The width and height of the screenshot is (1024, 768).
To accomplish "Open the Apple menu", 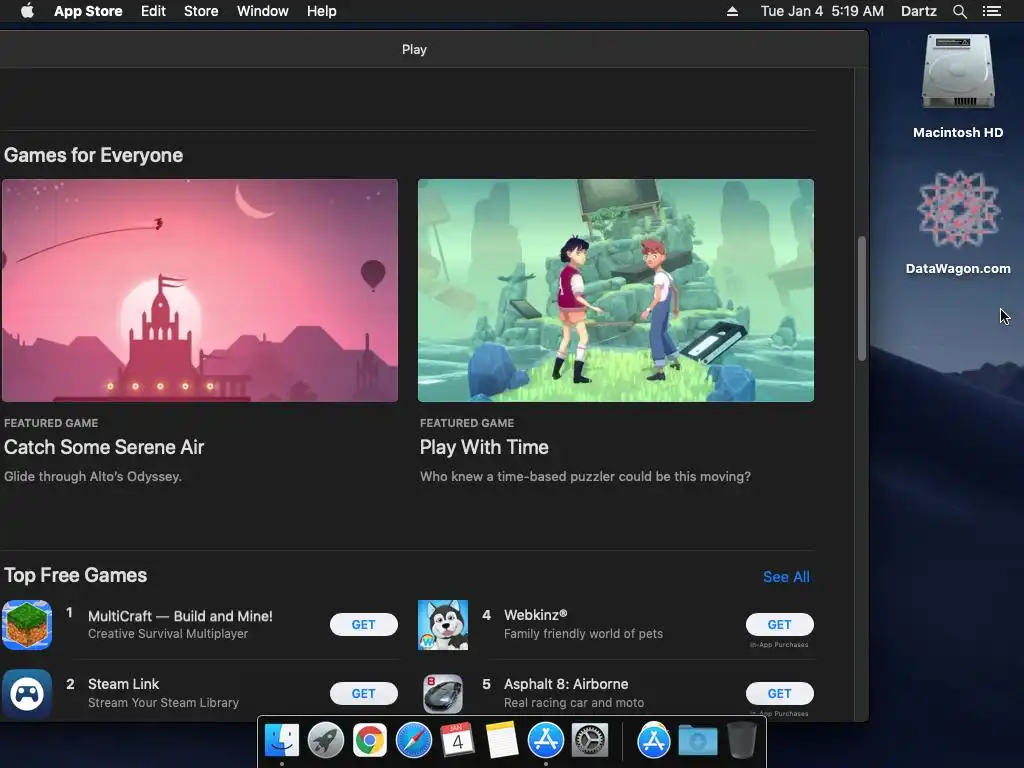I will point(27,11).
